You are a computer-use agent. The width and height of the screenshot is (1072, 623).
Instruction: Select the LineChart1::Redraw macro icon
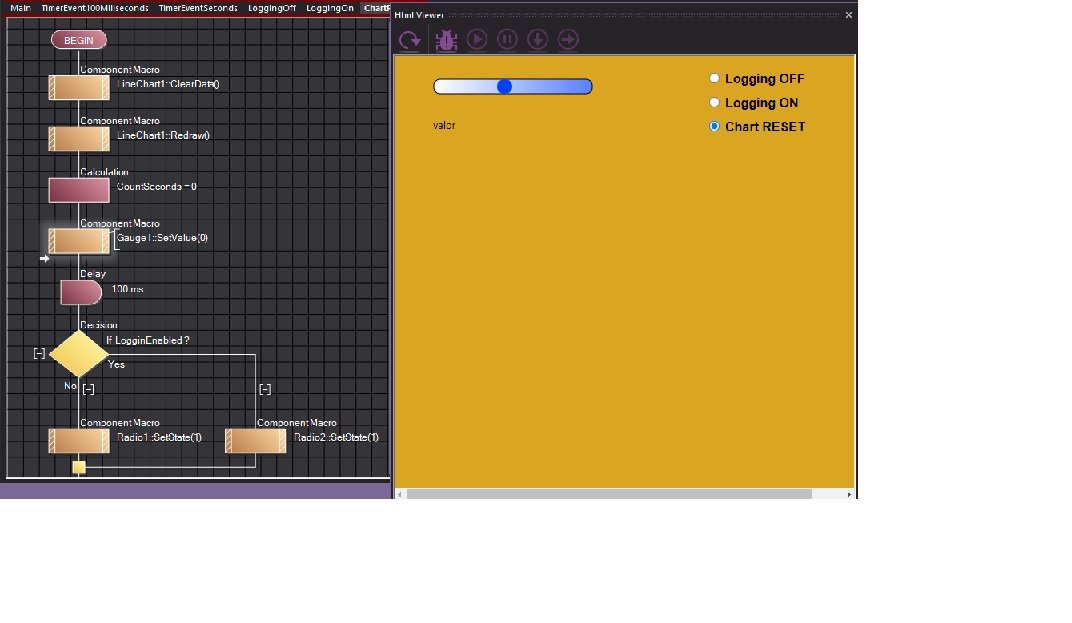coord(79,139)
